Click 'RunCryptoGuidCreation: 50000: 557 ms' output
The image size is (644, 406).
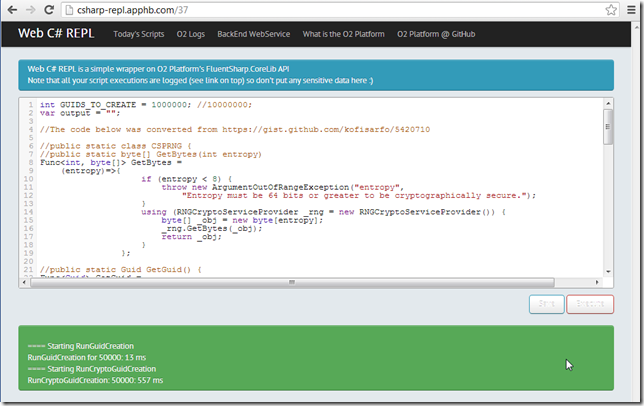coord(95,381)
